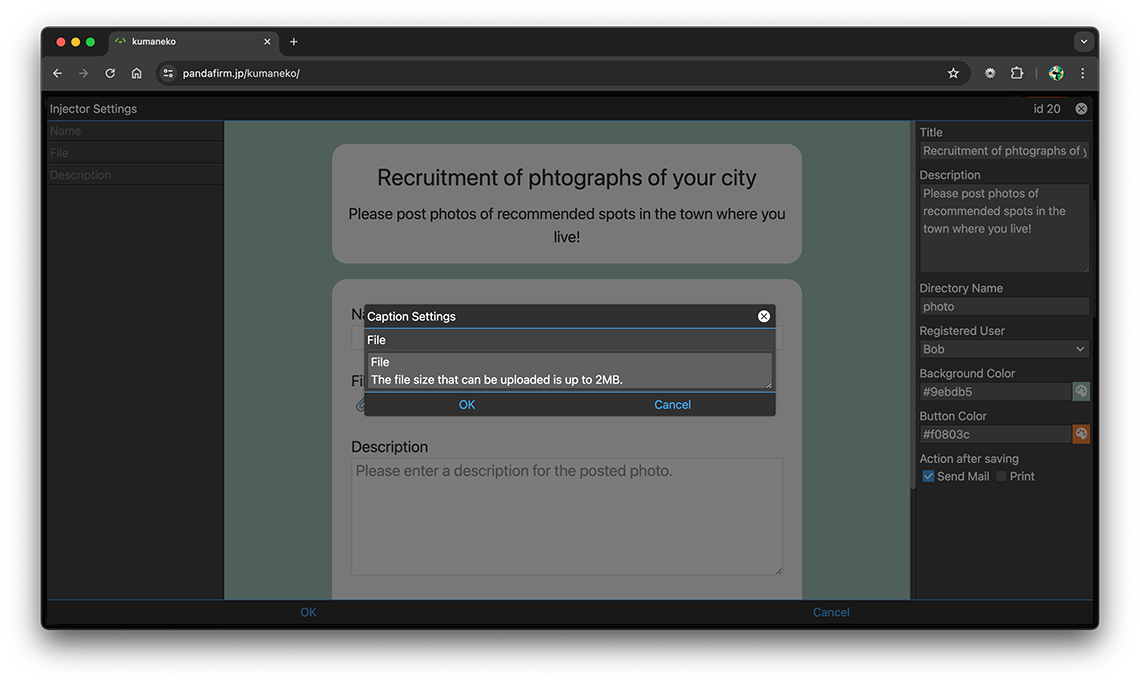Image resolution: width=1140 pixels, height=683 pixels.
Task: Click OK in Caption Settings dialog
Action: click(467, 405)
